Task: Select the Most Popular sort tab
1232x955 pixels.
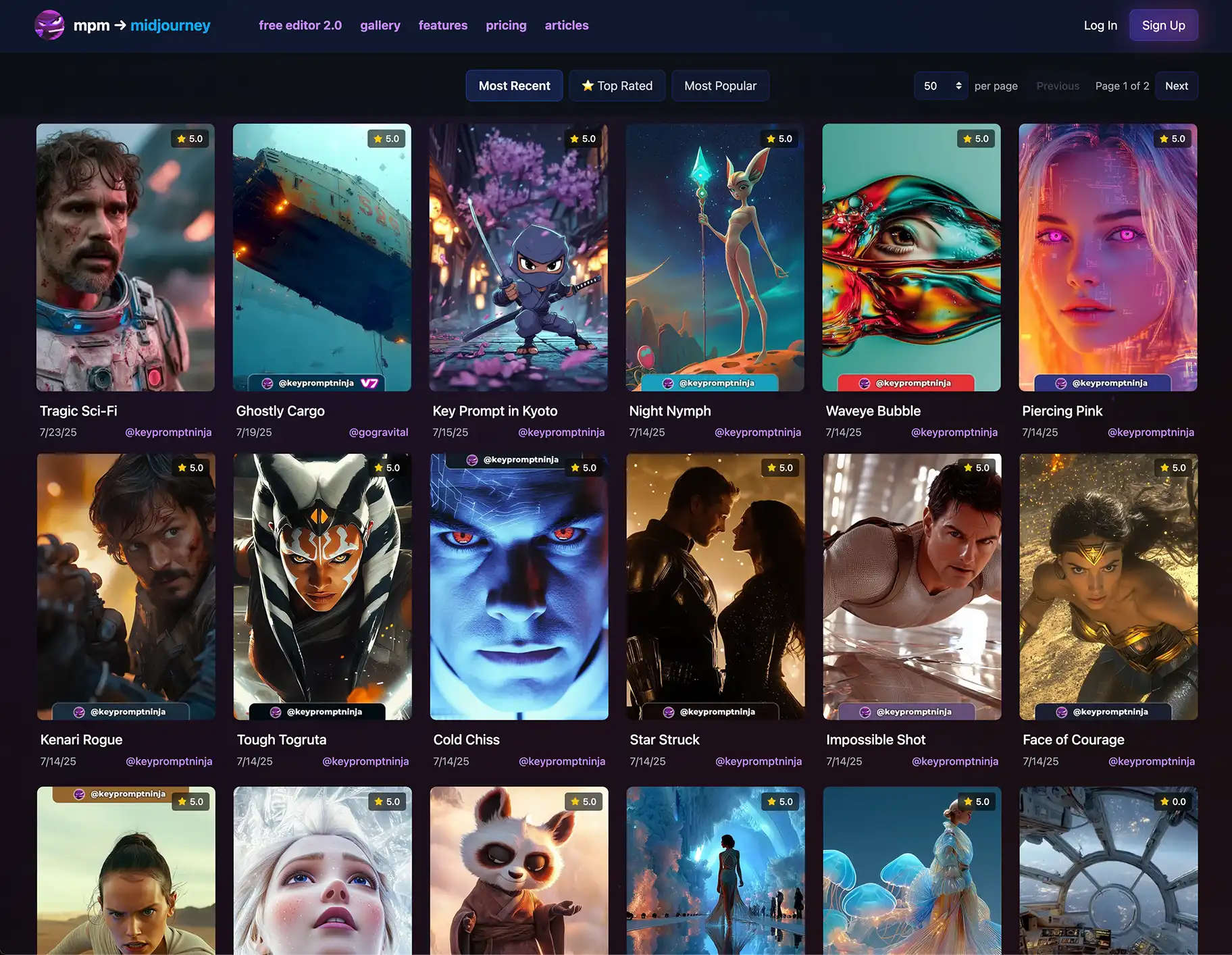Action: [x=720, y=86]
